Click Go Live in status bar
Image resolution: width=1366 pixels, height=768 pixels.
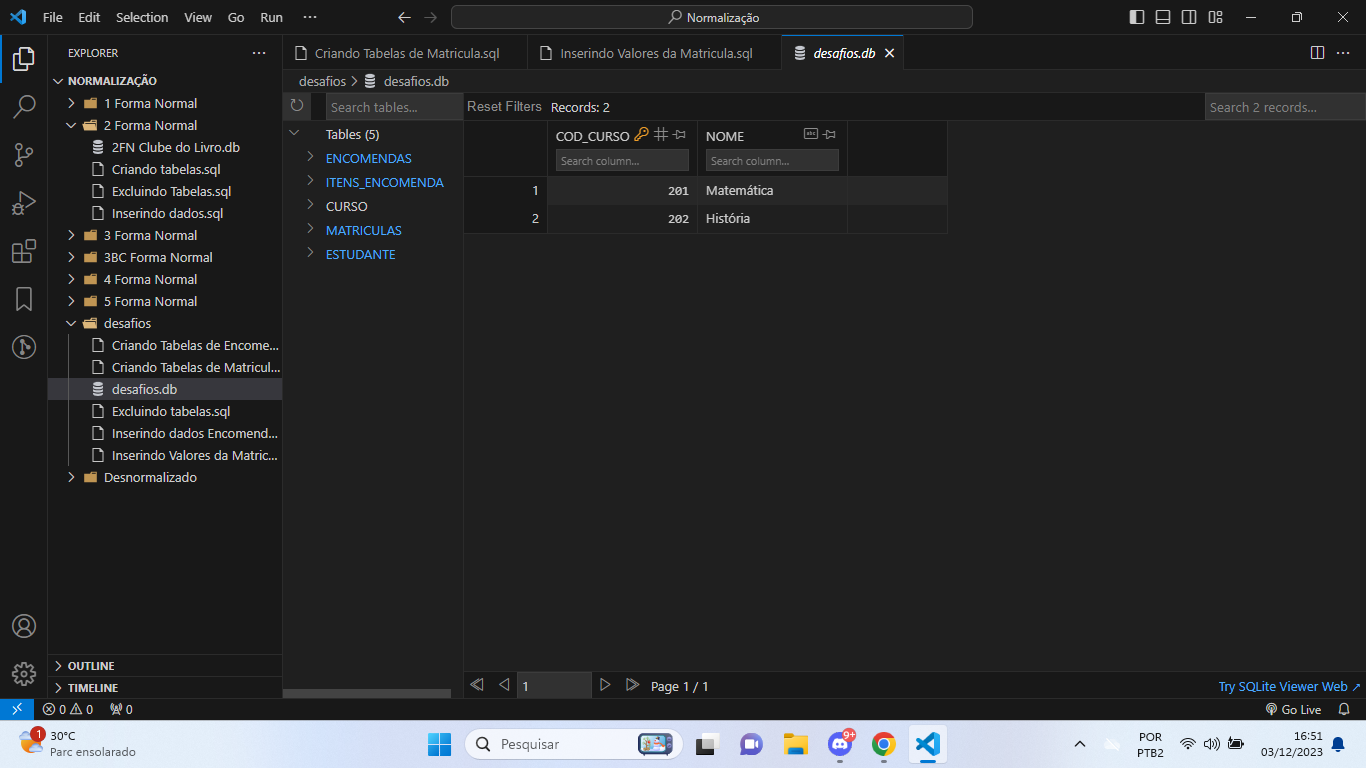[x=1293, y=709]
